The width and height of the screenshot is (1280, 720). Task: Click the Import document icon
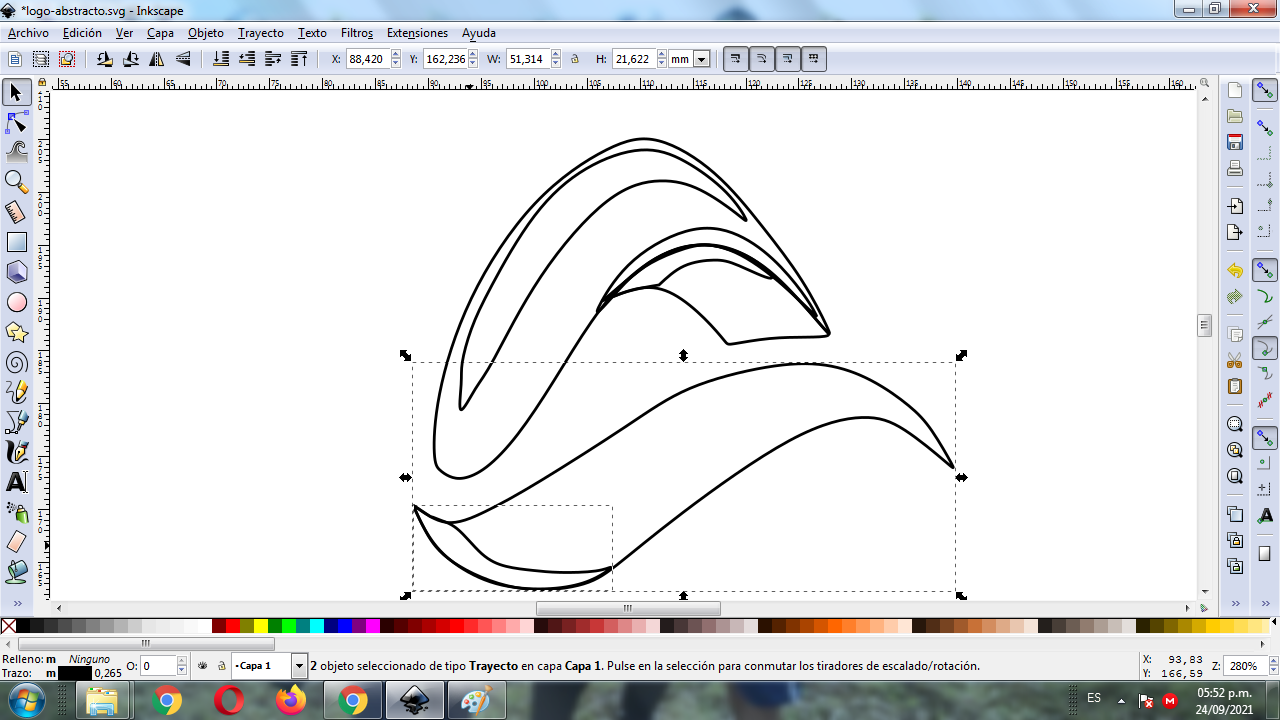click(x=1235, y=206)
